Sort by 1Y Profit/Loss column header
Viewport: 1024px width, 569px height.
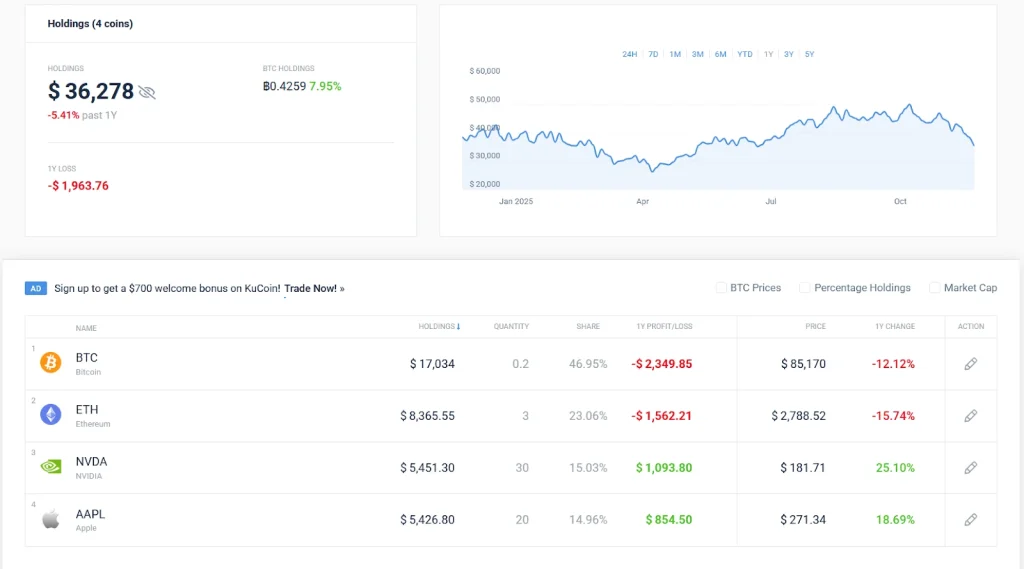click(664, 326)
